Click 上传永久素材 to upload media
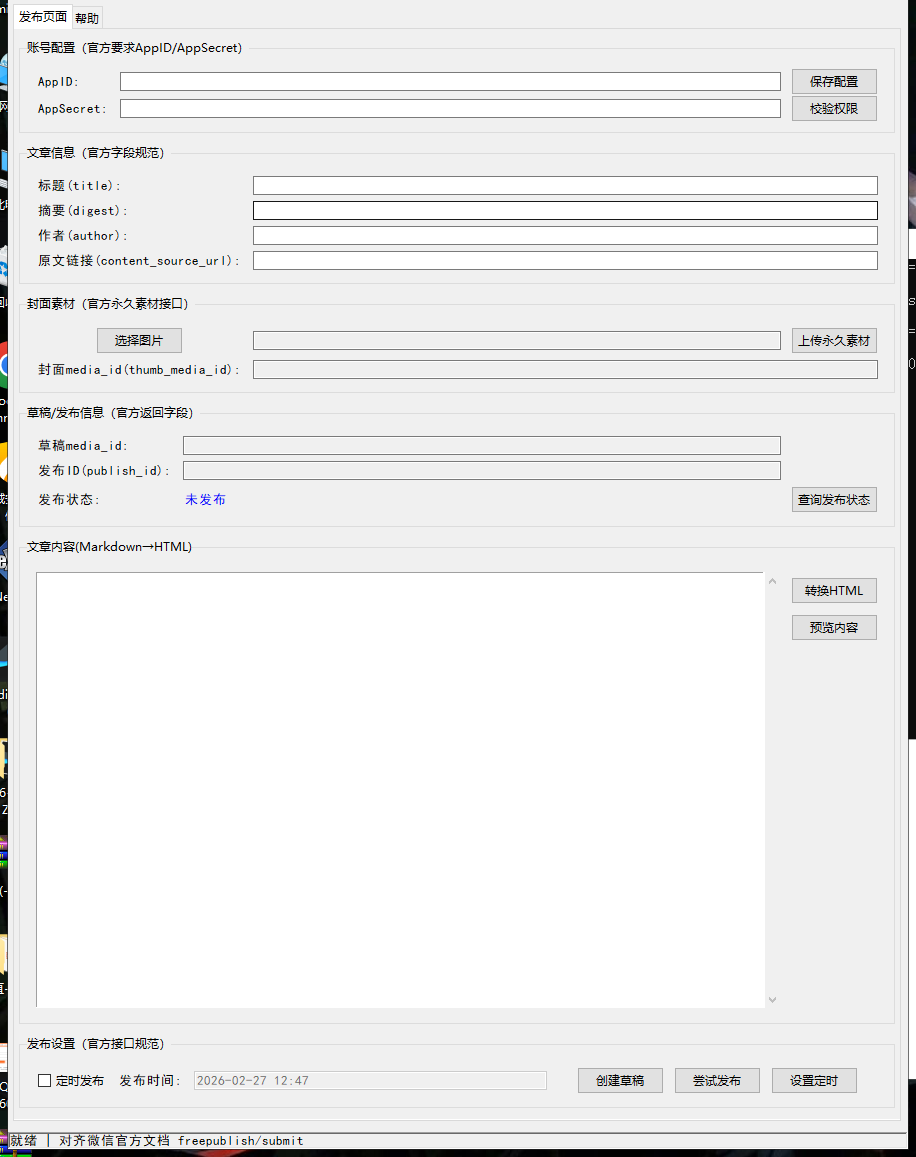 [x=834, y=340]
